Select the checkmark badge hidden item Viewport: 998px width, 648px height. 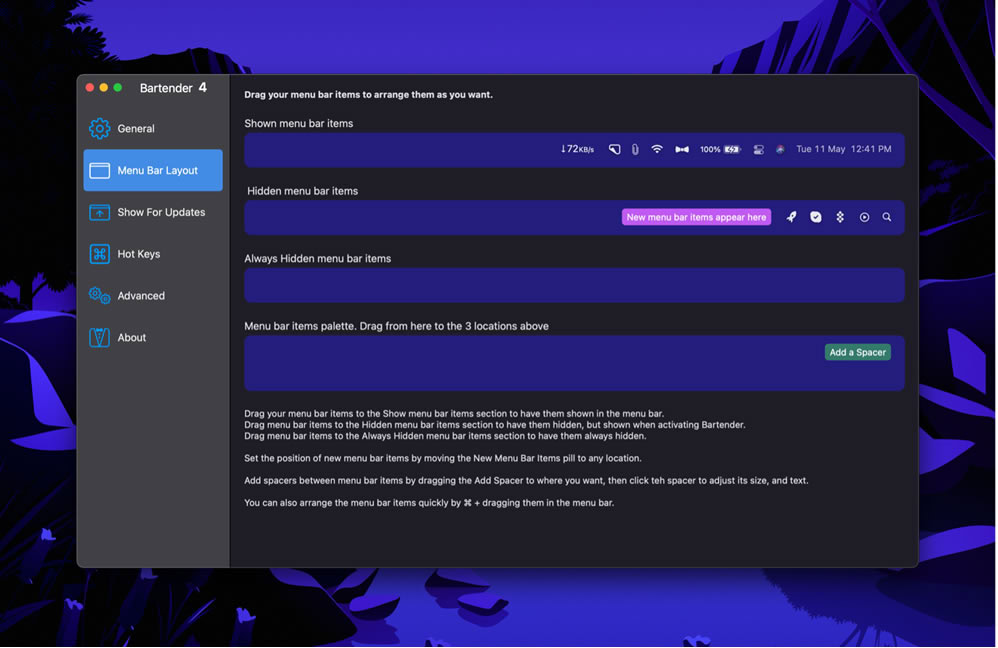[x=815, y=217]
